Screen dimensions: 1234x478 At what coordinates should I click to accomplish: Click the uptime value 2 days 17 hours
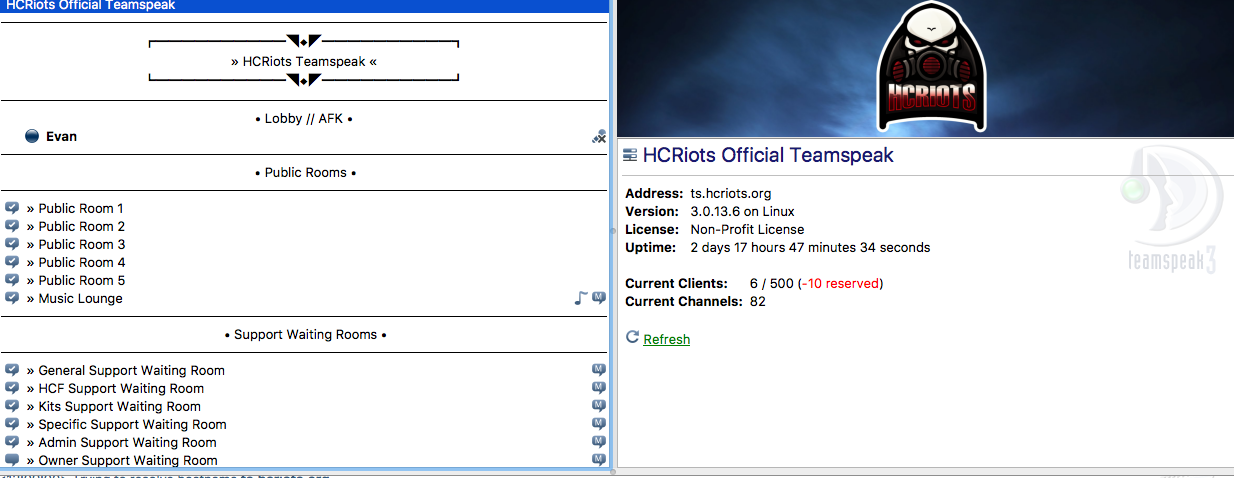[810, 247]
